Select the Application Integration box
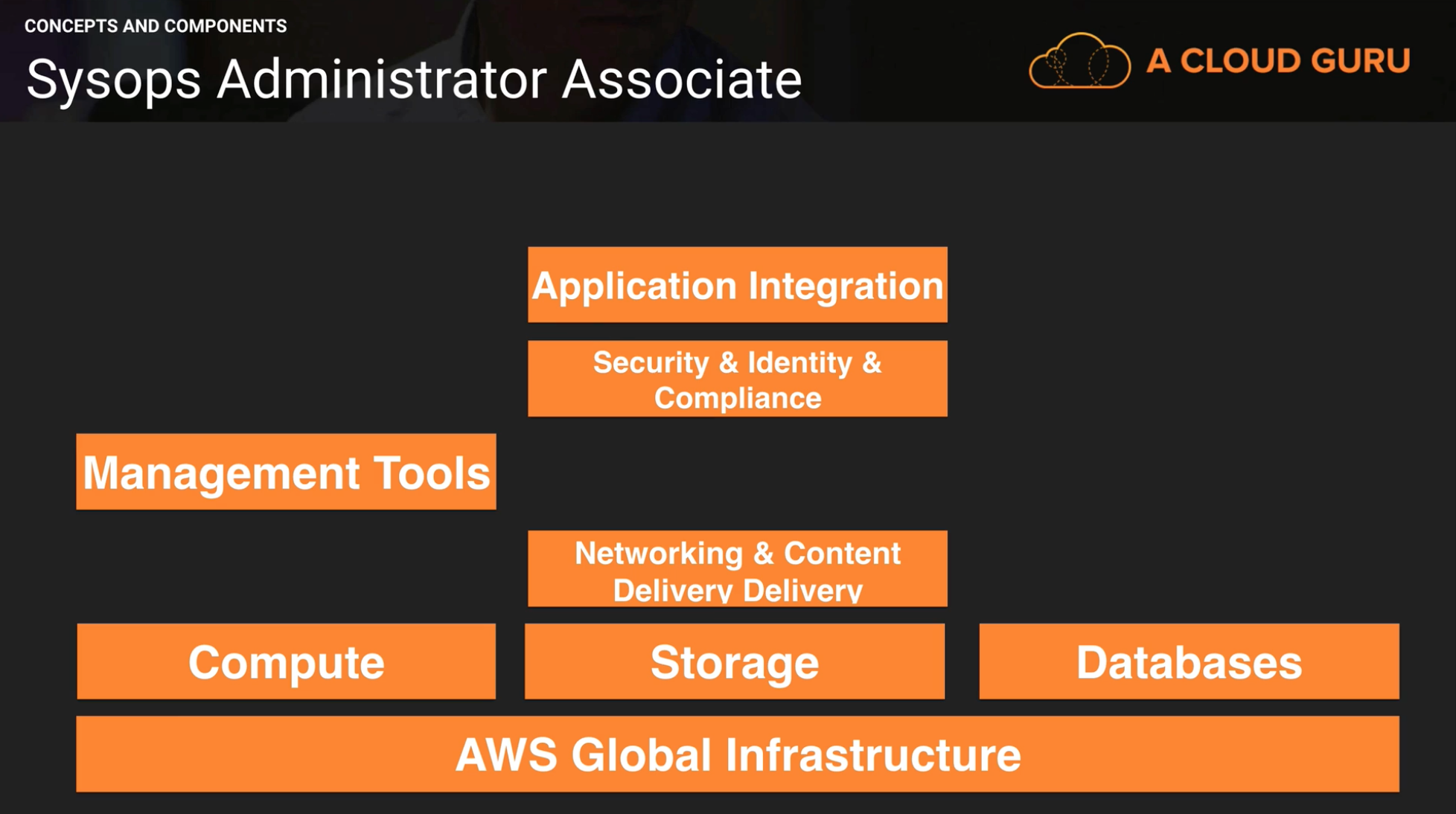1456x814 pixels. coord(737,285)
